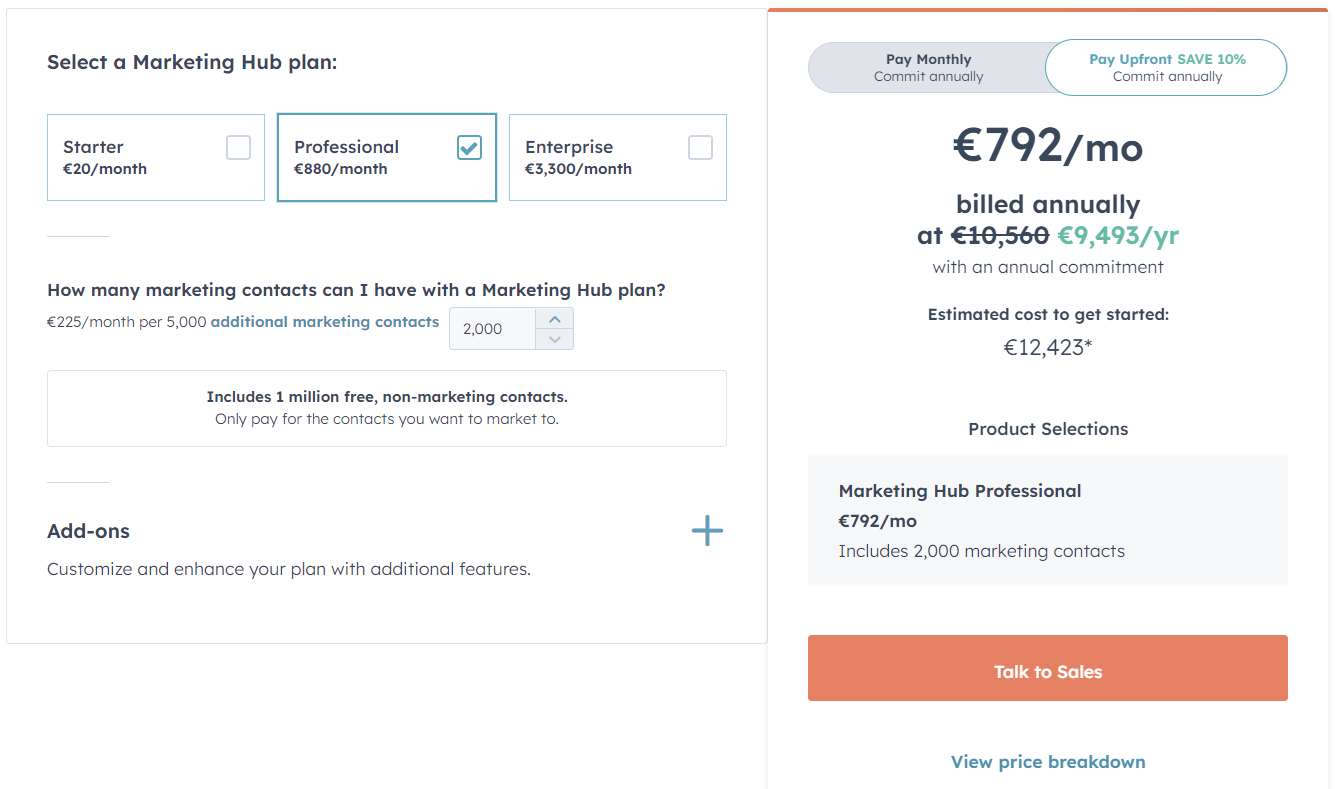
Task: Expand Add-ons using the plus icon
Action: coord(707,531)
